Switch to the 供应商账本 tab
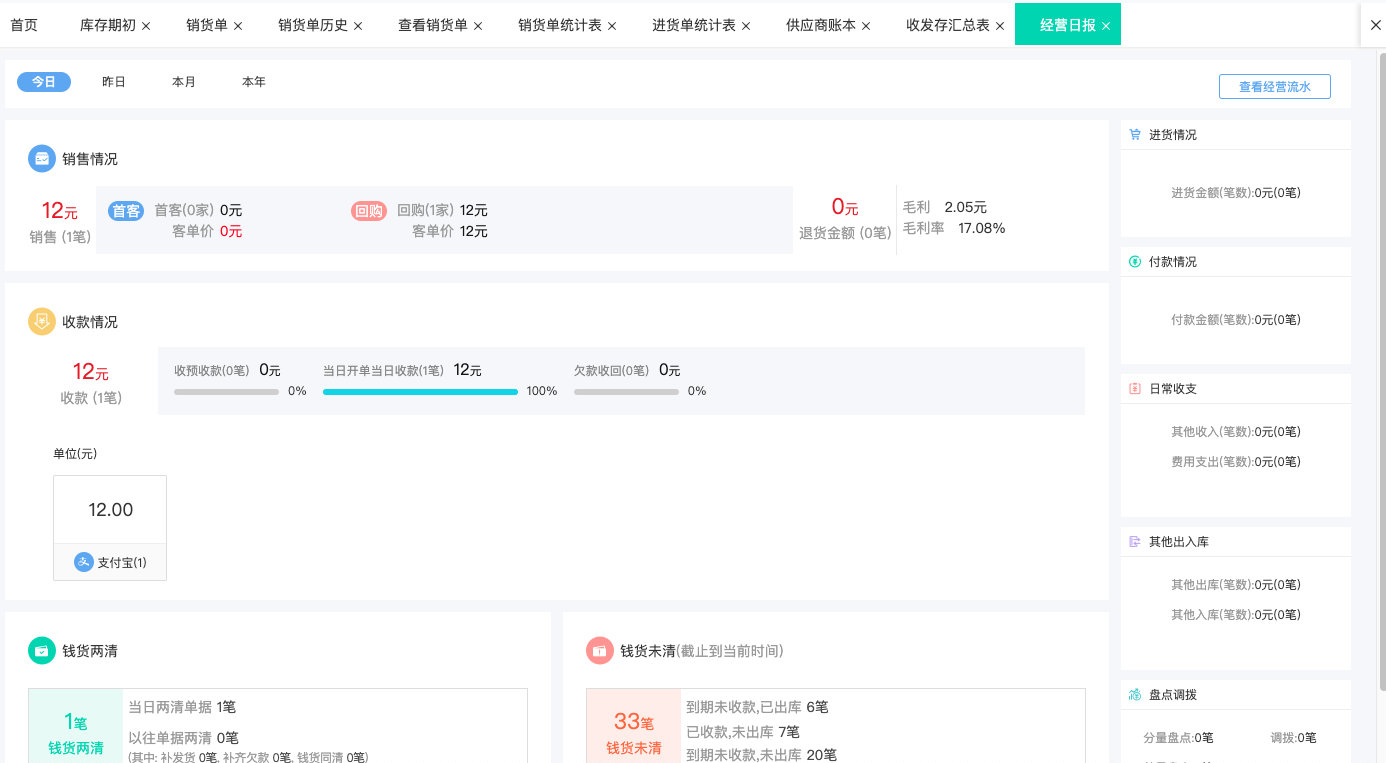 818,24
